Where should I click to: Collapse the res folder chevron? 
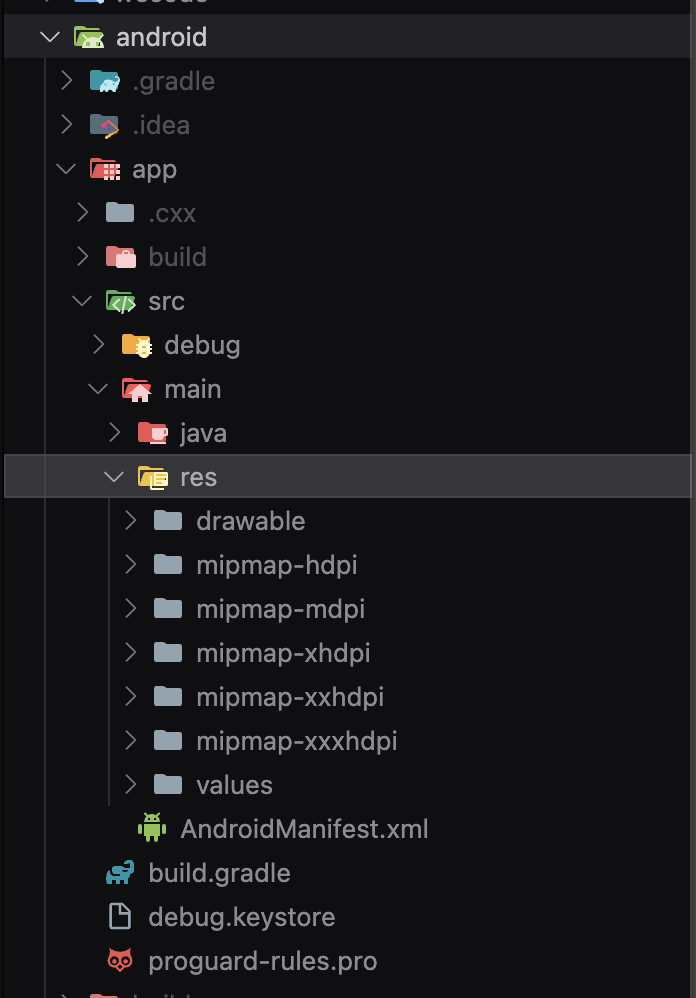click(x=114, y=477)
